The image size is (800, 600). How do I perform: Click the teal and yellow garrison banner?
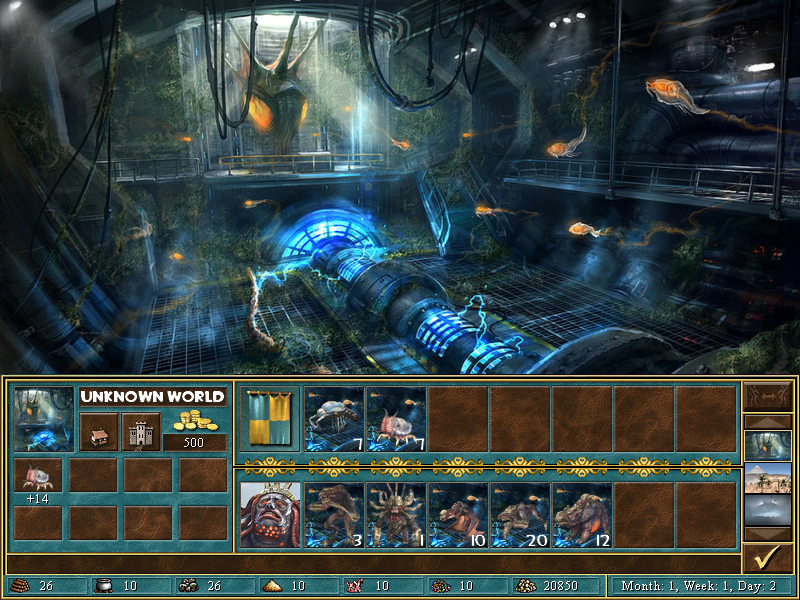tap(269, 419)
